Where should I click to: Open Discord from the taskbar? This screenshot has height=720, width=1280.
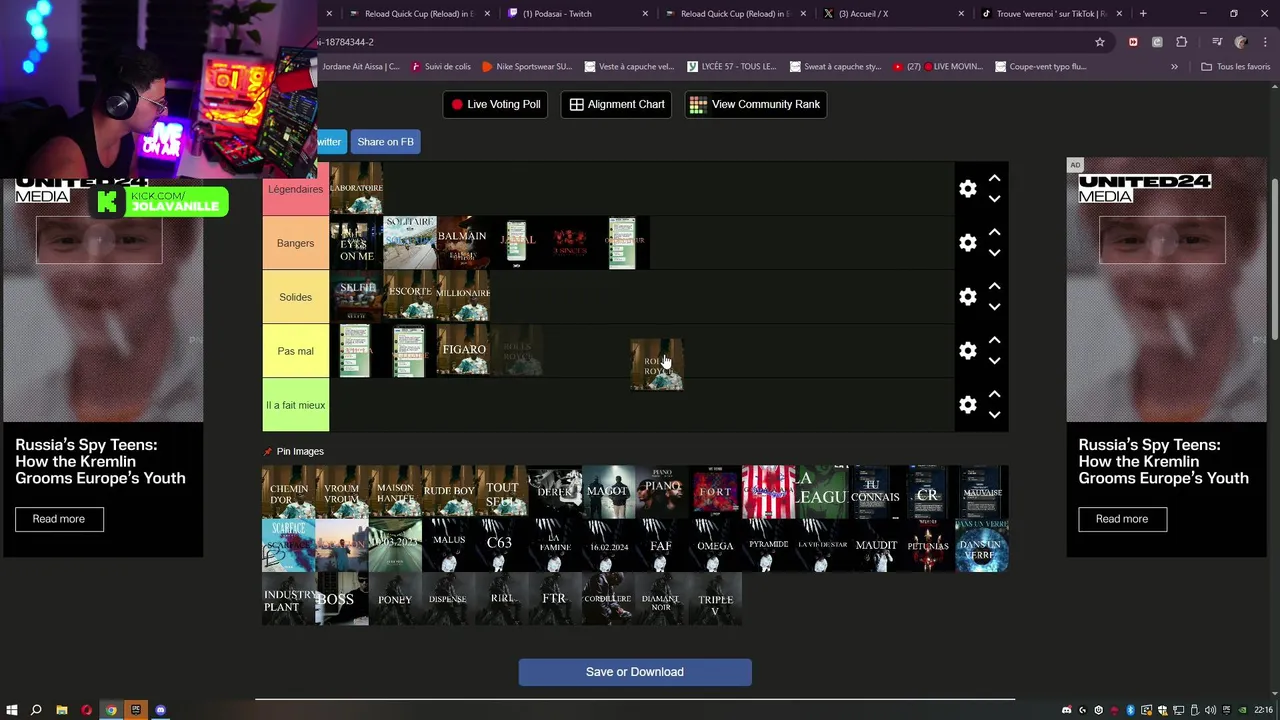coord(160,710)
